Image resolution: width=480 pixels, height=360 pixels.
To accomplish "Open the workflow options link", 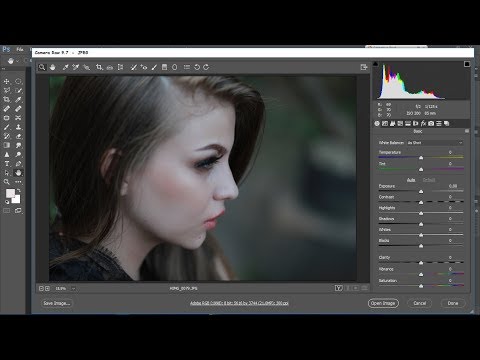I will (239, 303).
